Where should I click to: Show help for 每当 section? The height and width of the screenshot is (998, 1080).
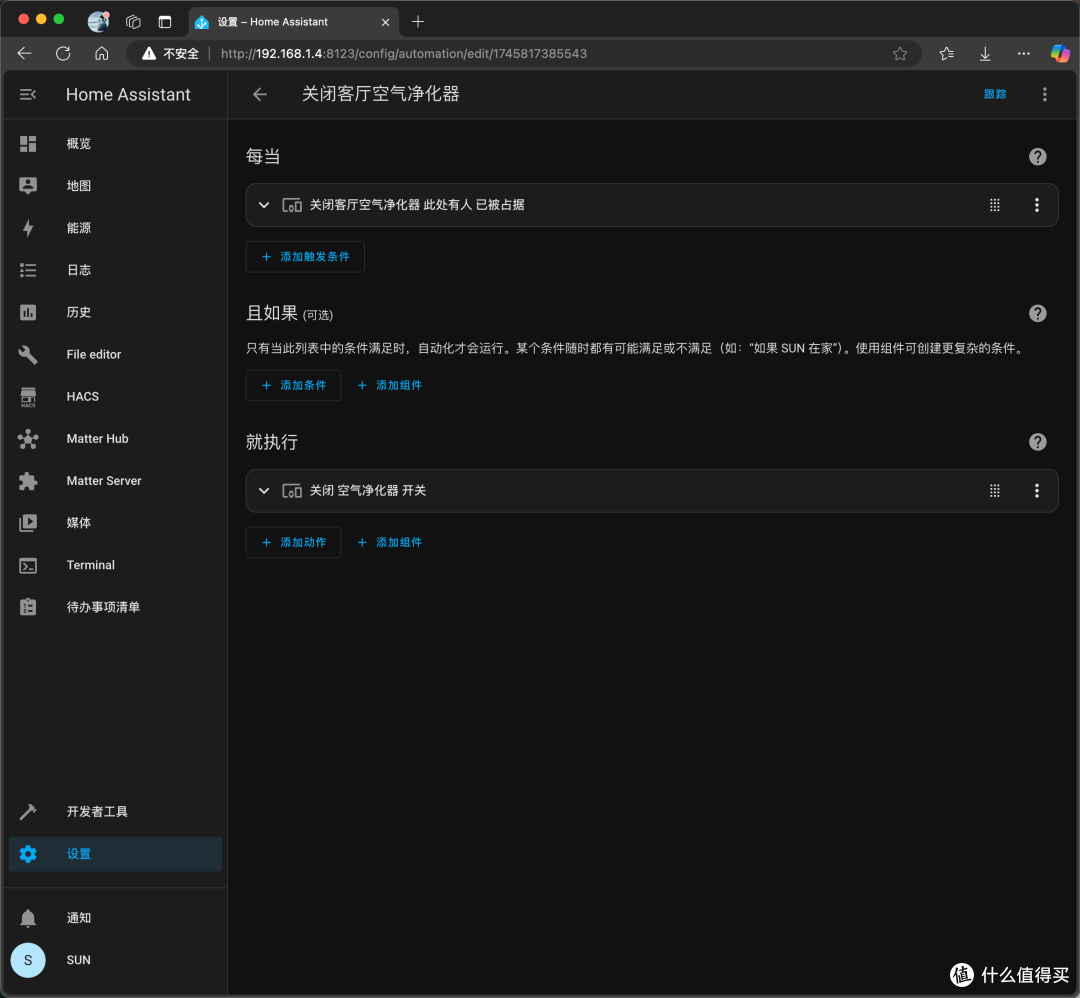(x=1037, y=156)
